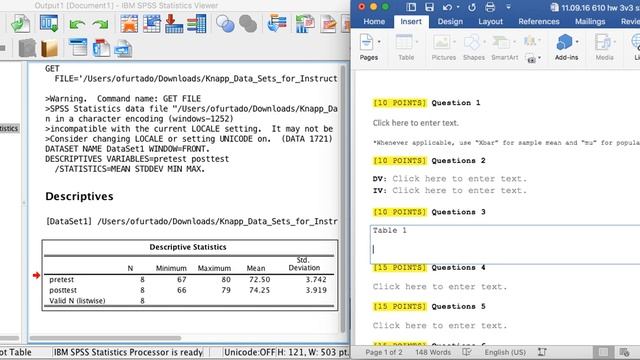Click the Insert heading icon in SPSS toolbar
The image size is (640, 360).
(x=78, y=47)
